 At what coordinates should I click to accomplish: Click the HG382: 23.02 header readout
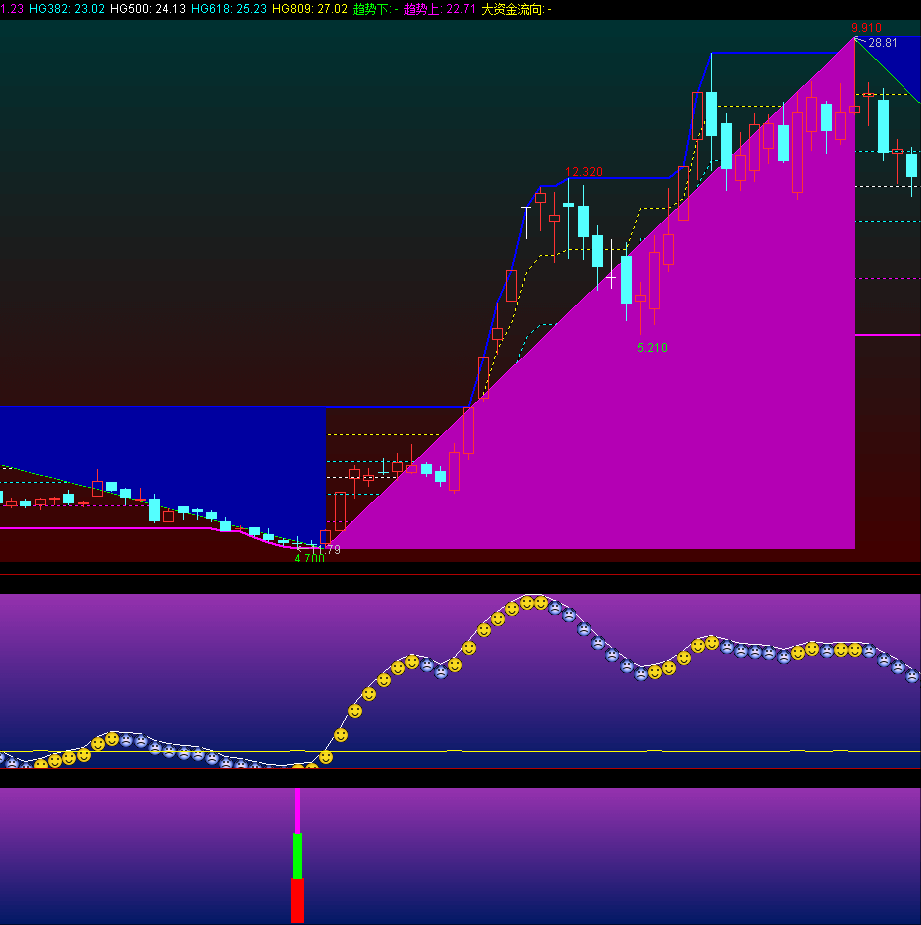pos(67,9)
